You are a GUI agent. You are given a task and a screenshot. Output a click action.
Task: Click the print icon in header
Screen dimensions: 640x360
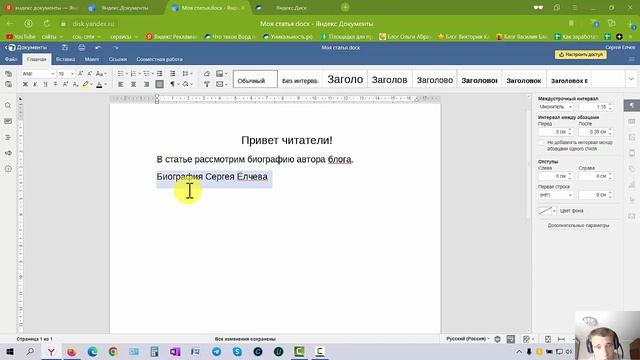(82, 48)
